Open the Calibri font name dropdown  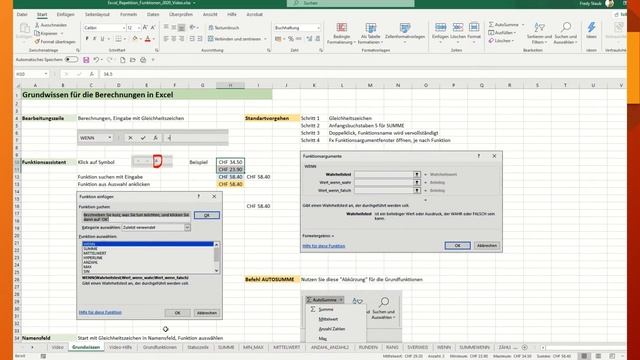pos(123,28)
